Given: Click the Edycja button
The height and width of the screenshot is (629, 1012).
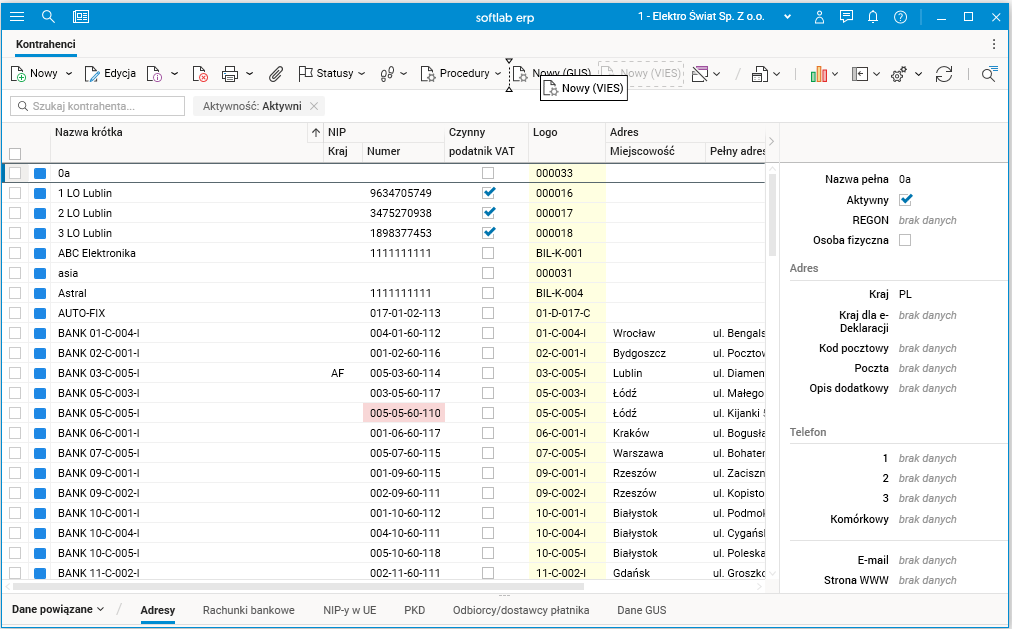Looking at the screenshot, I should point(111,74).
